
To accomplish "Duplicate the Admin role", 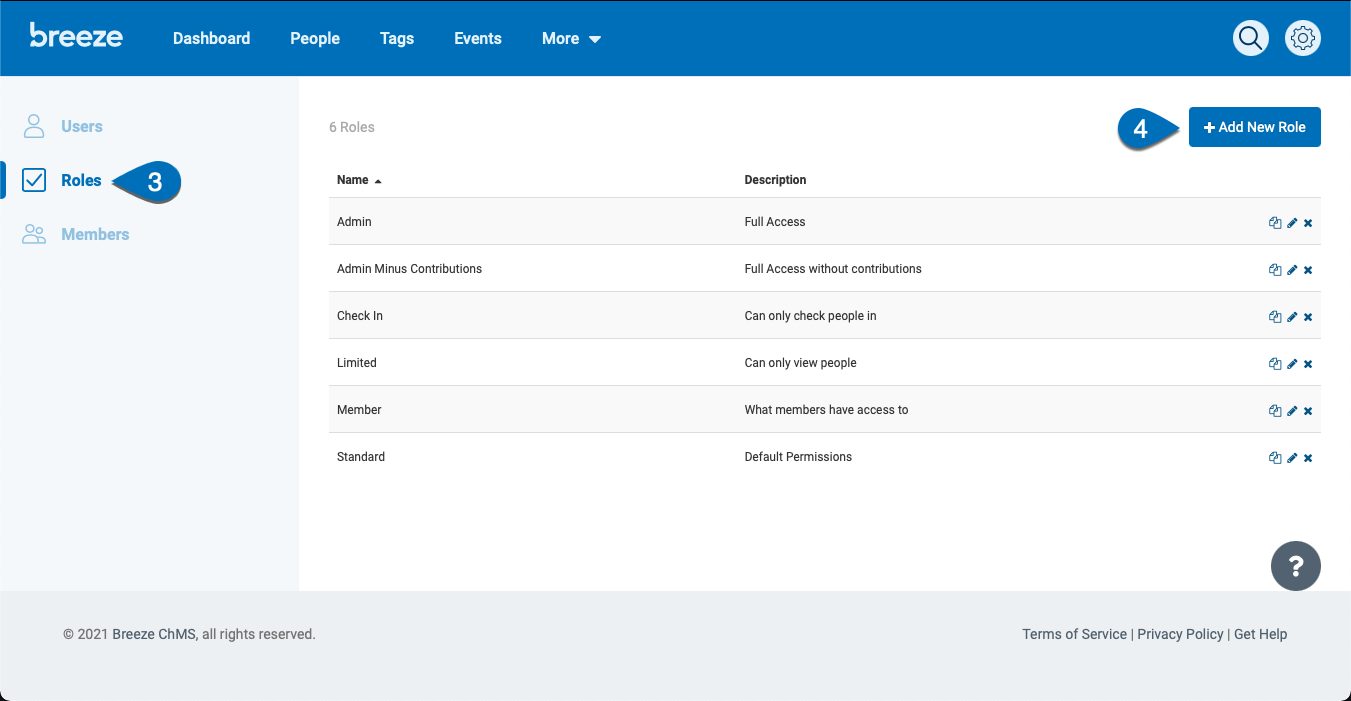I will pyautogui.click(x=1275, y=223).
